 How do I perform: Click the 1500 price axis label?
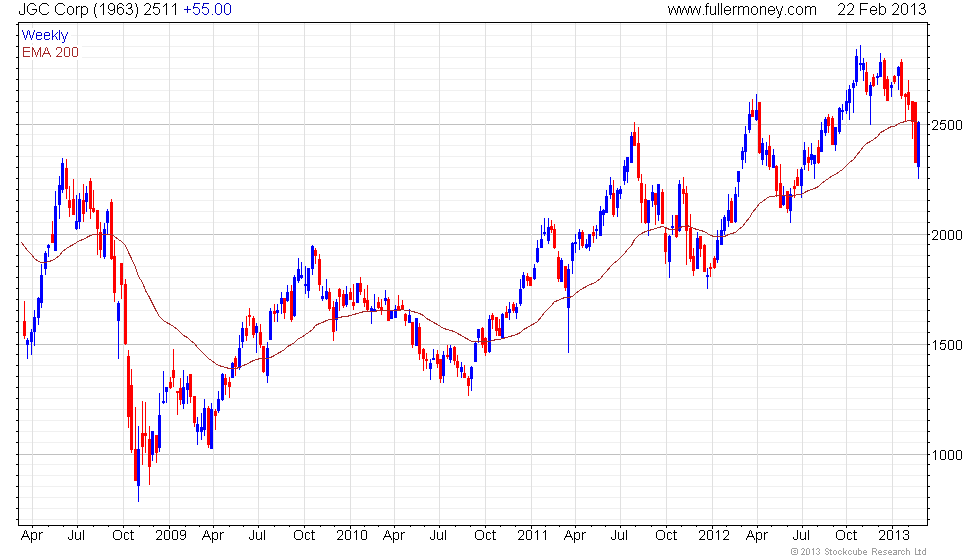coord(947,345)
